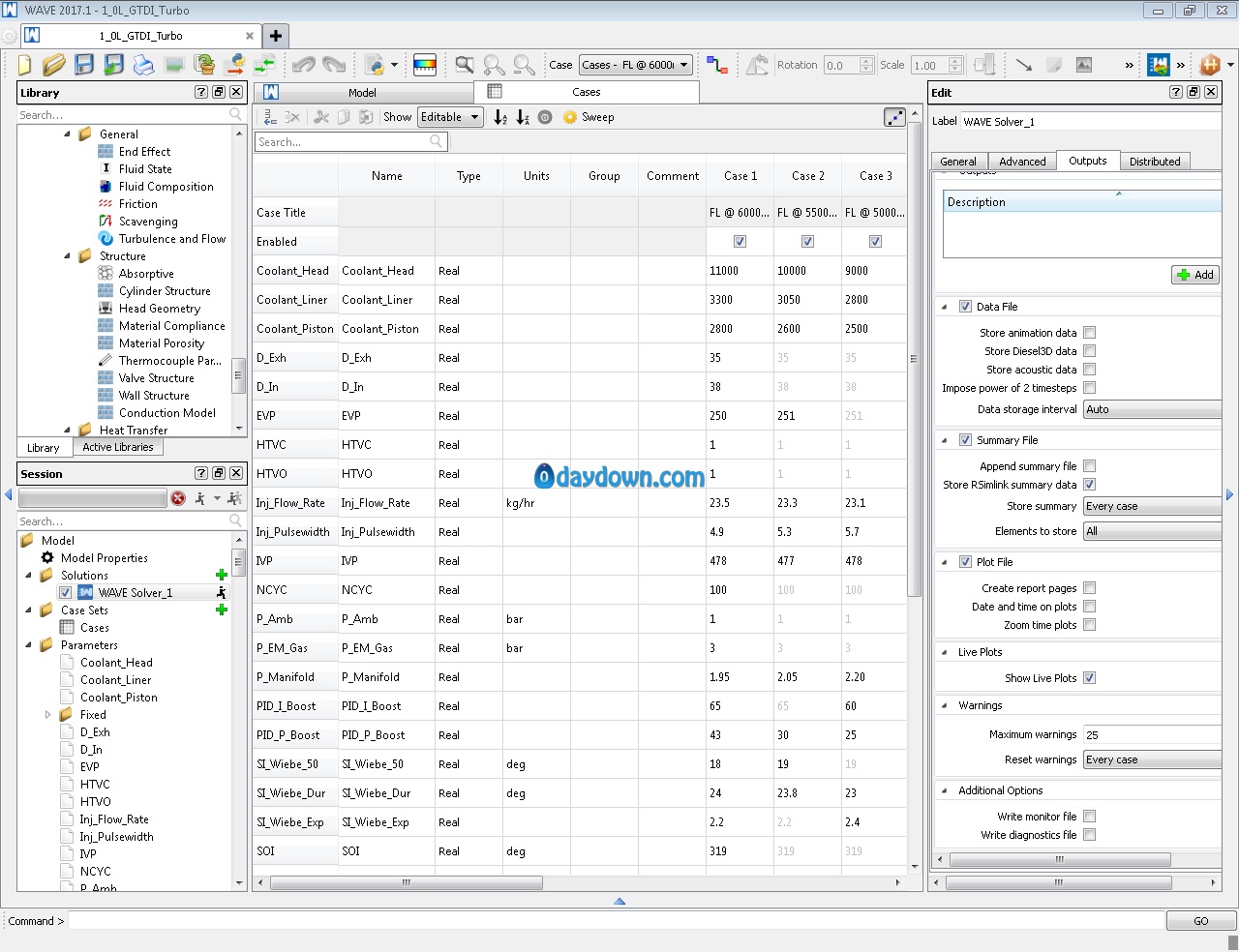This screenshot has height=952, width=1239.
Task: Click the redo arrow in the main toolbar
Action: pyautogui.click(x=334, y=65)
